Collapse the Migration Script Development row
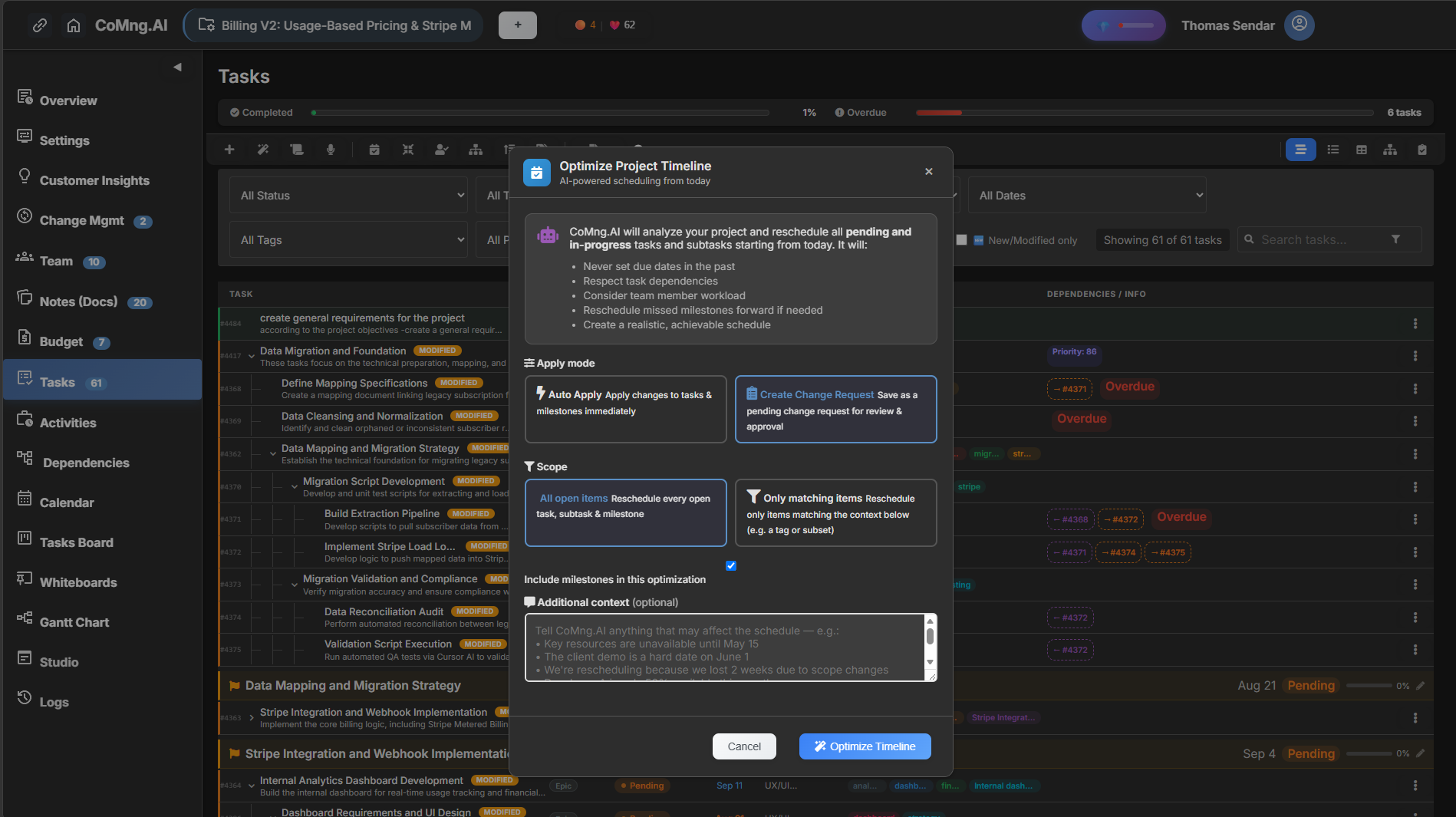The width and height of the screenshot is (1456, 817). coord(295,486)
